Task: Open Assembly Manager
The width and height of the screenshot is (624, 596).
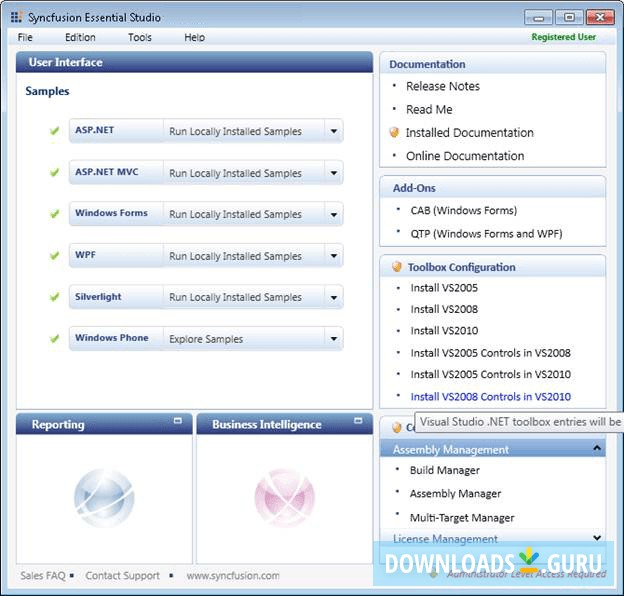Action: click(x=455, y=494)
